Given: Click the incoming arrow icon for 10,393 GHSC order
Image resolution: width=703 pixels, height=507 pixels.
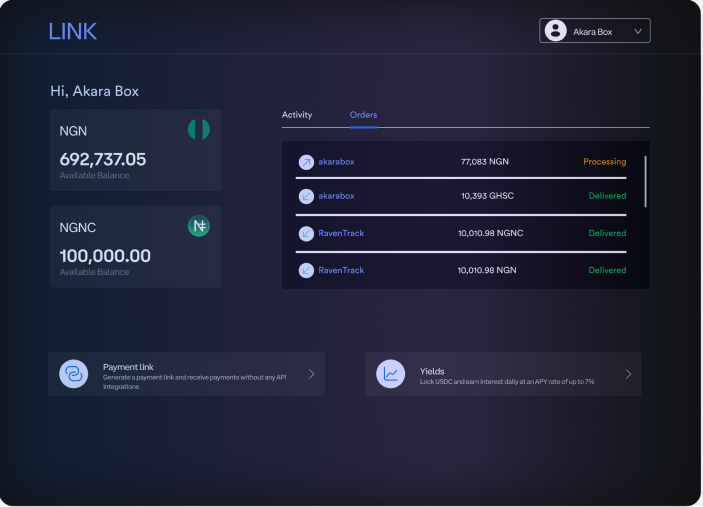Looking at the screenshot, I should coord(306,196).
